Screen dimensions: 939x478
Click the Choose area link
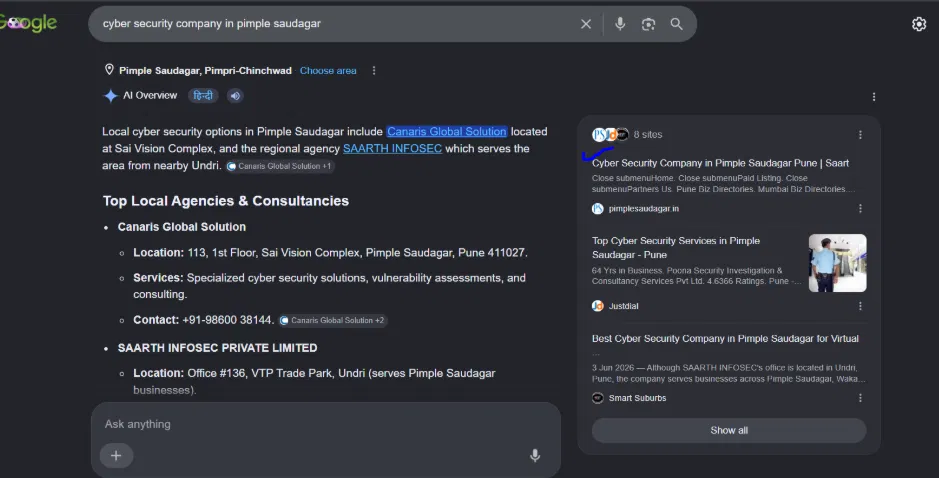(x=328, y=71)
